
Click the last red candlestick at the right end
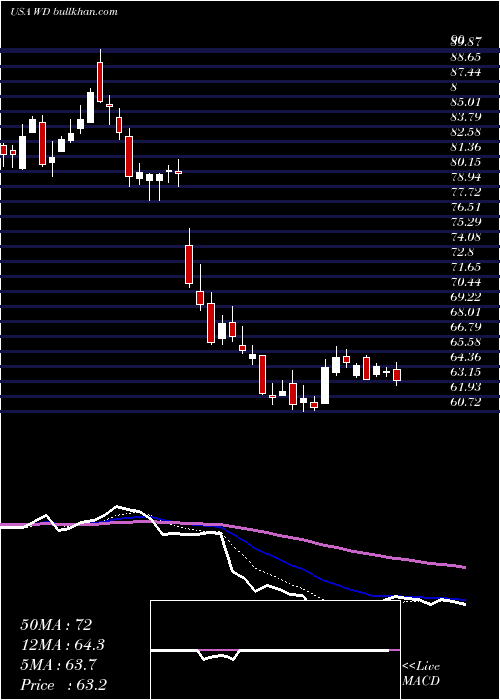pyautogui.click(x=397, y=375)
